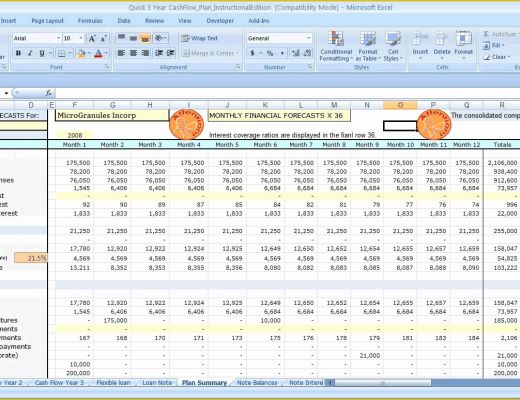Open the Page Layout tab
The height and width of the screenshot is (400, 520).
[47, 21]
